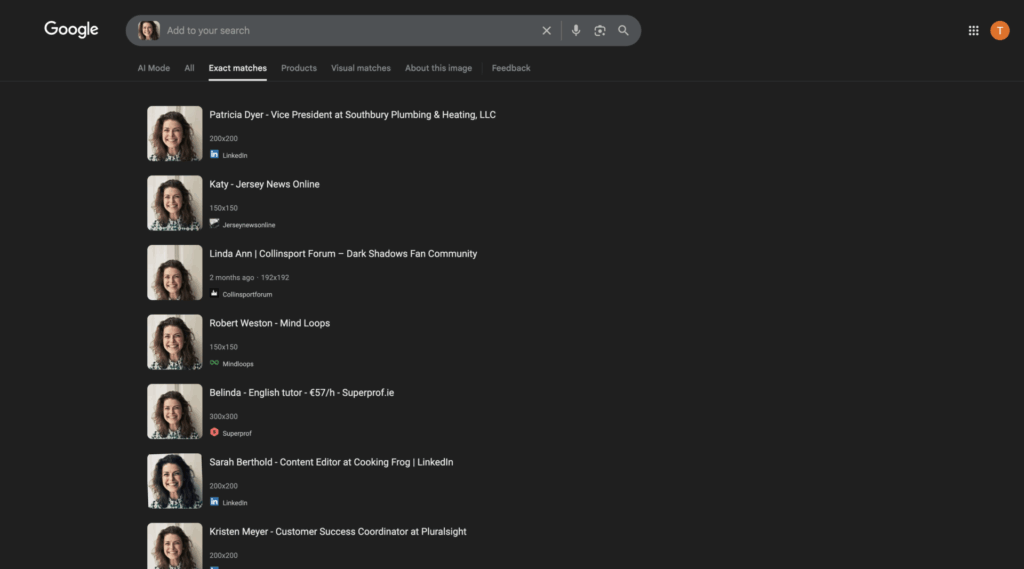Screen dimensions: 1024x569
Task: Open the Linda Ann Collinsport Forum result
Action: click(x=343, y=254)
